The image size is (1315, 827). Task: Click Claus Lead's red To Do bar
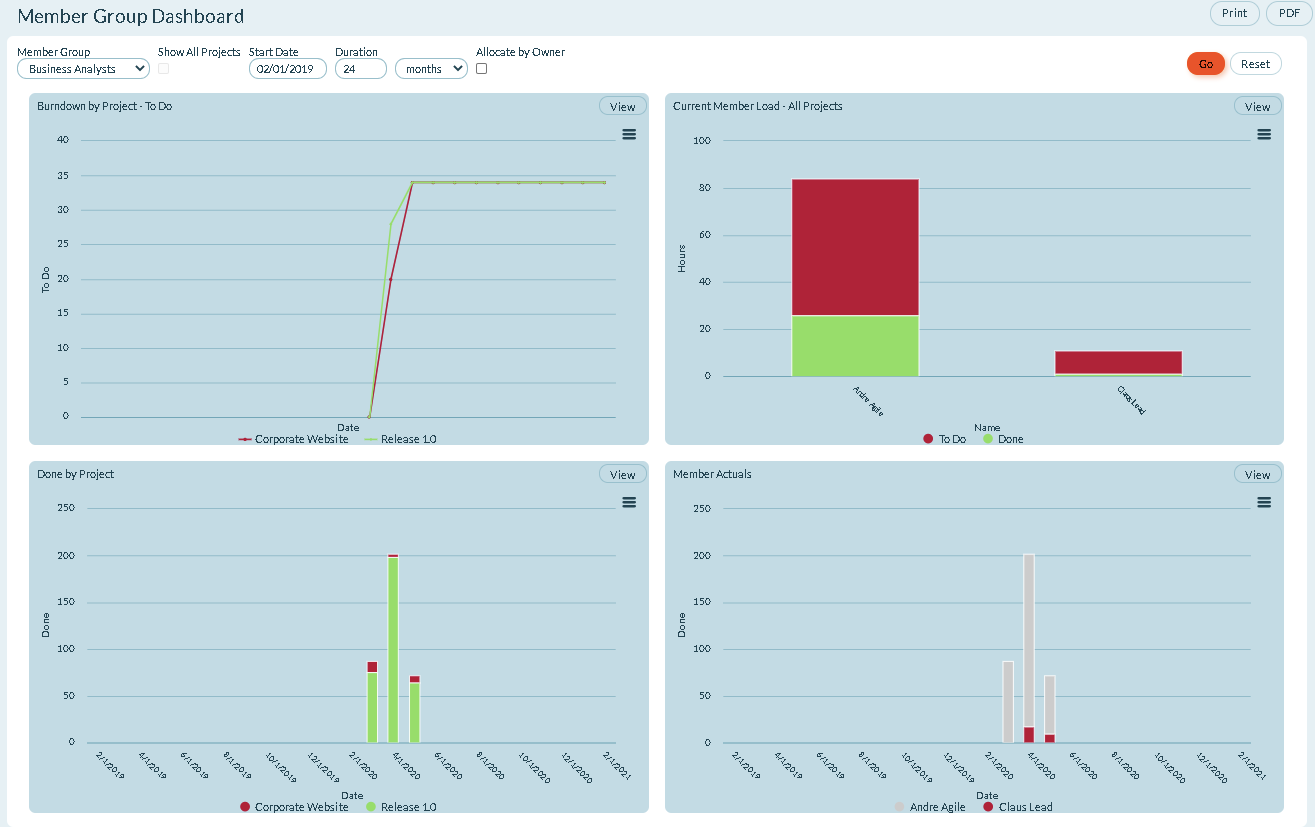coord(1118,362)
